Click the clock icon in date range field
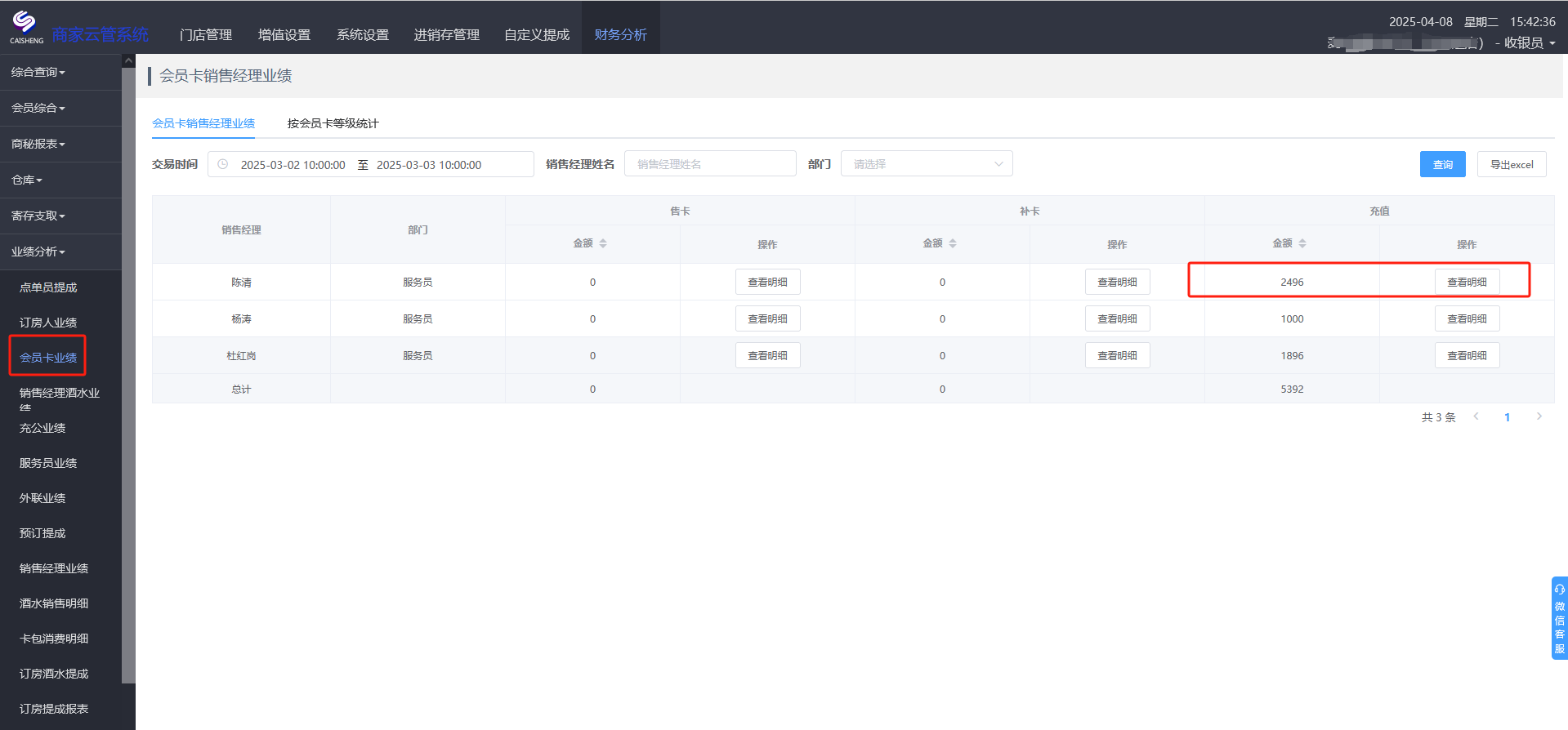The image size is (1568, 730). [x=222, y=164]
